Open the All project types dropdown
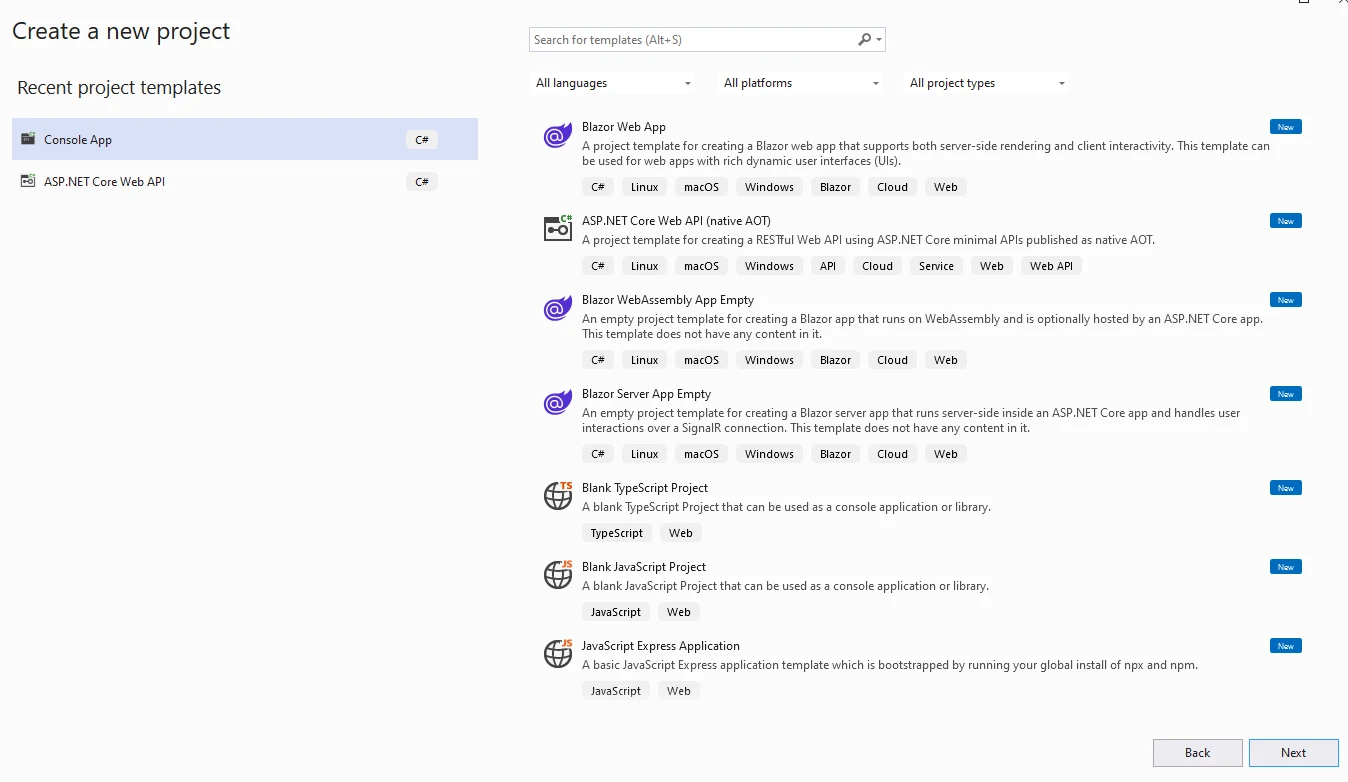 tap(987, 83)
